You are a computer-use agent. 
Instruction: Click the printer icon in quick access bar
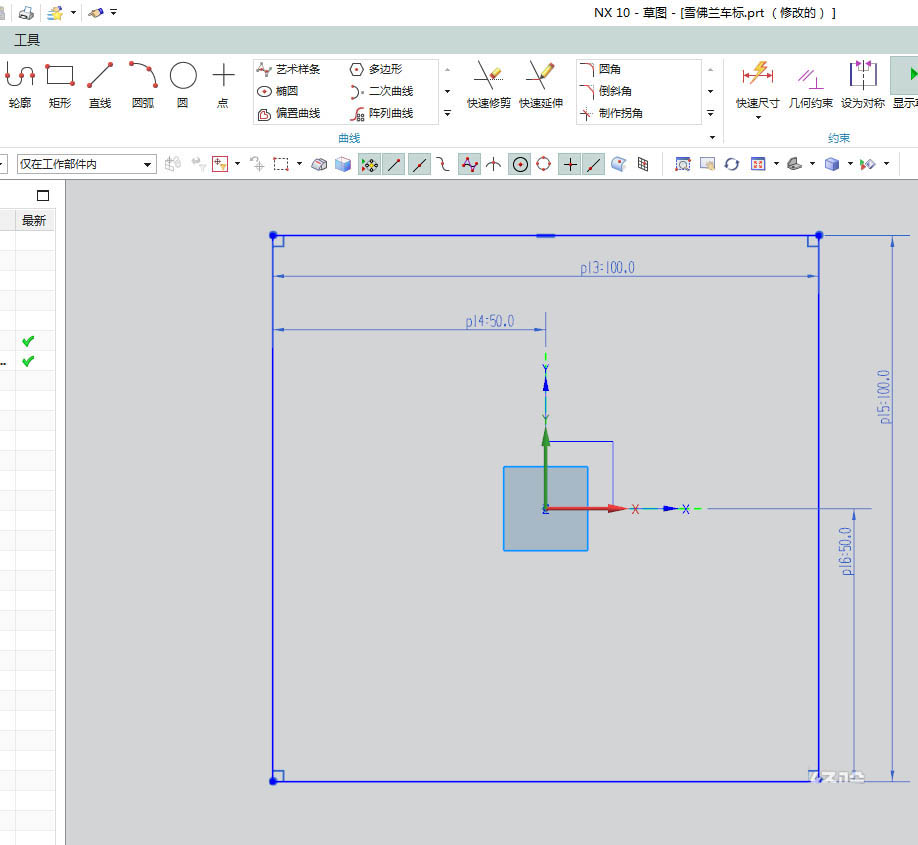26,12
